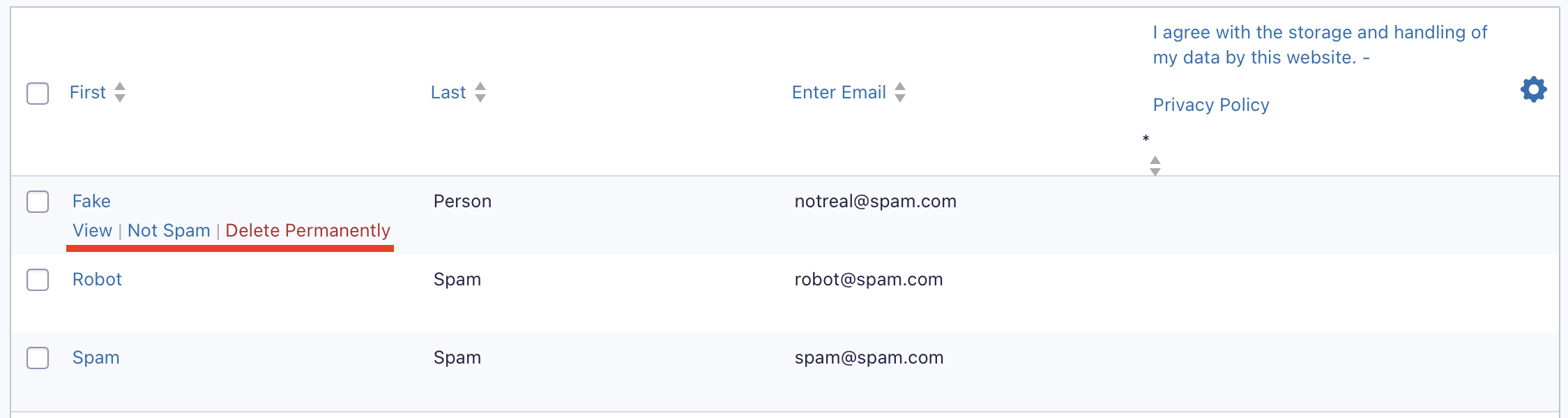Open the Spam entry name link
Viewport: 1568px width, 418px height.
coord(96,357)
